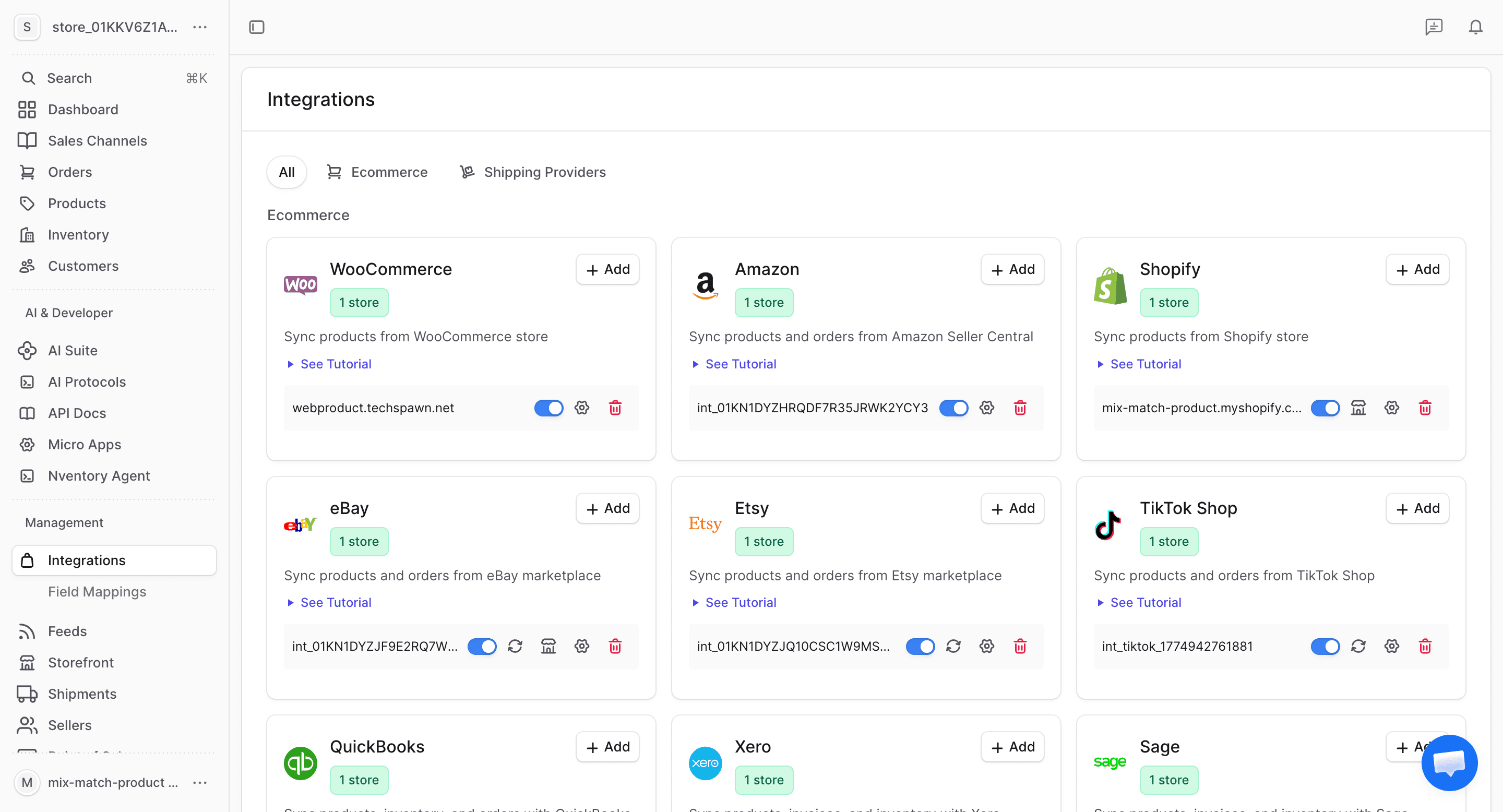
Task: Delete the Shopify store integration
Action: (1425, 408)
